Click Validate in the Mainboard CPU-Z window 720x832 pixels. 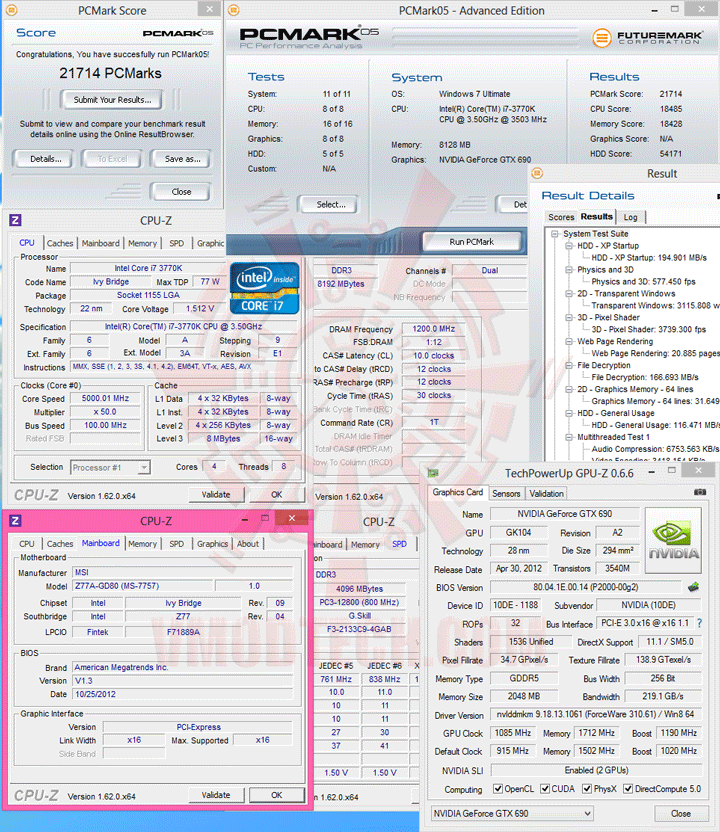(x=216, y=795)
